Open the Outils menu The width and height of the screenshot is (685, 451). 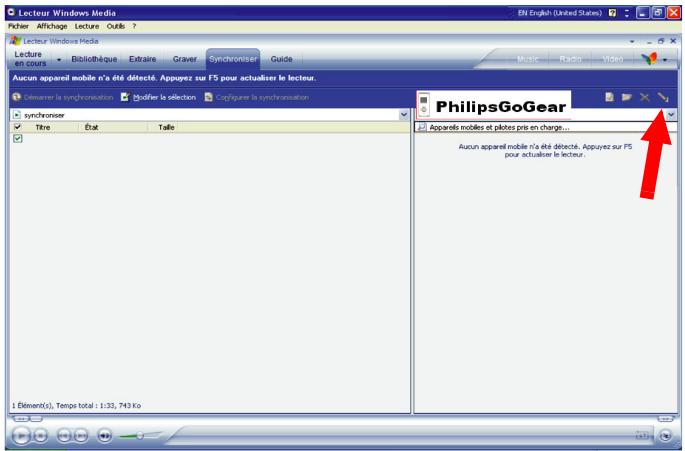pos(116,26)
